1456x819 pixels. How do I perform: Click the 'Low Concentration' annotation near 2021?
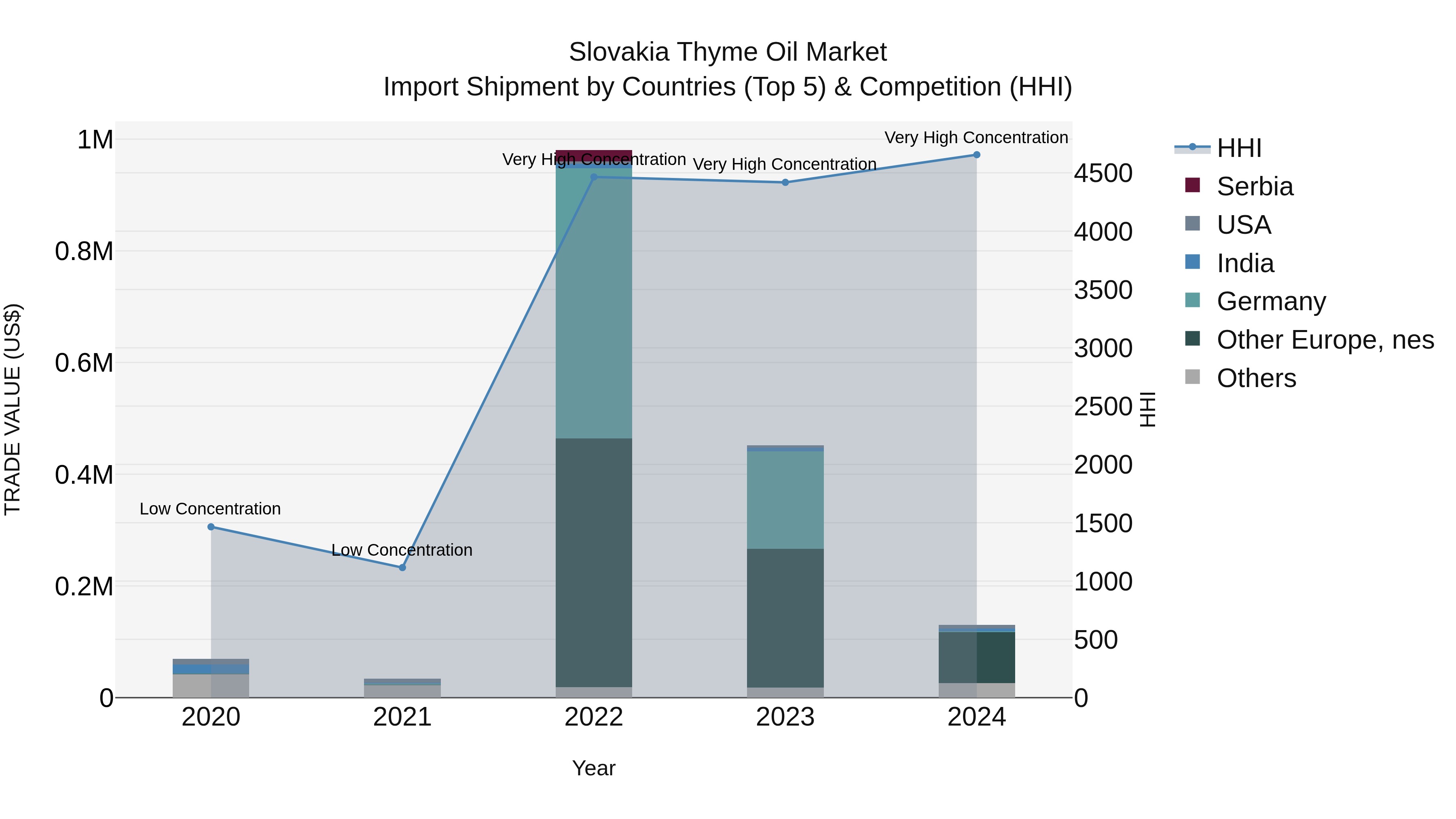pyautogui.click(x=402, y=550)
